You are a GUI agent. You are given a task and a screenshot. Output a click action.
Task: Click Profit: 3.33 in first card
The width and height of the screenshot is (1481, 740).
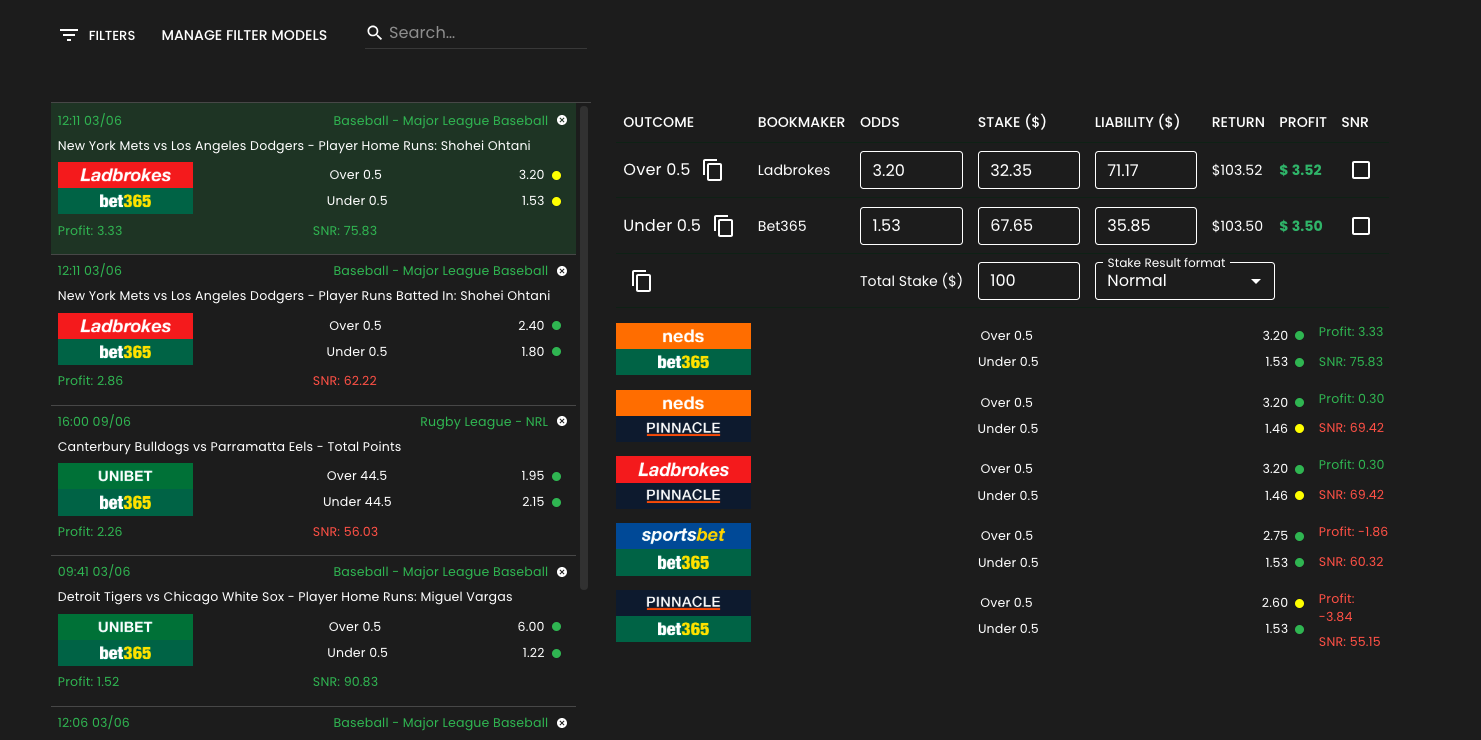click(90, 230)
